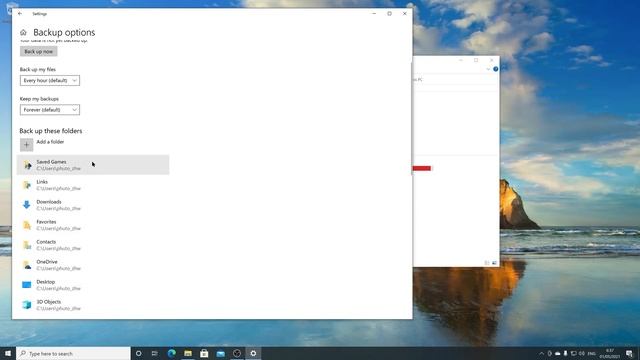
Task: Select the OneDrive folder entry
Action: pyautogui.click(x=93, y=265)
